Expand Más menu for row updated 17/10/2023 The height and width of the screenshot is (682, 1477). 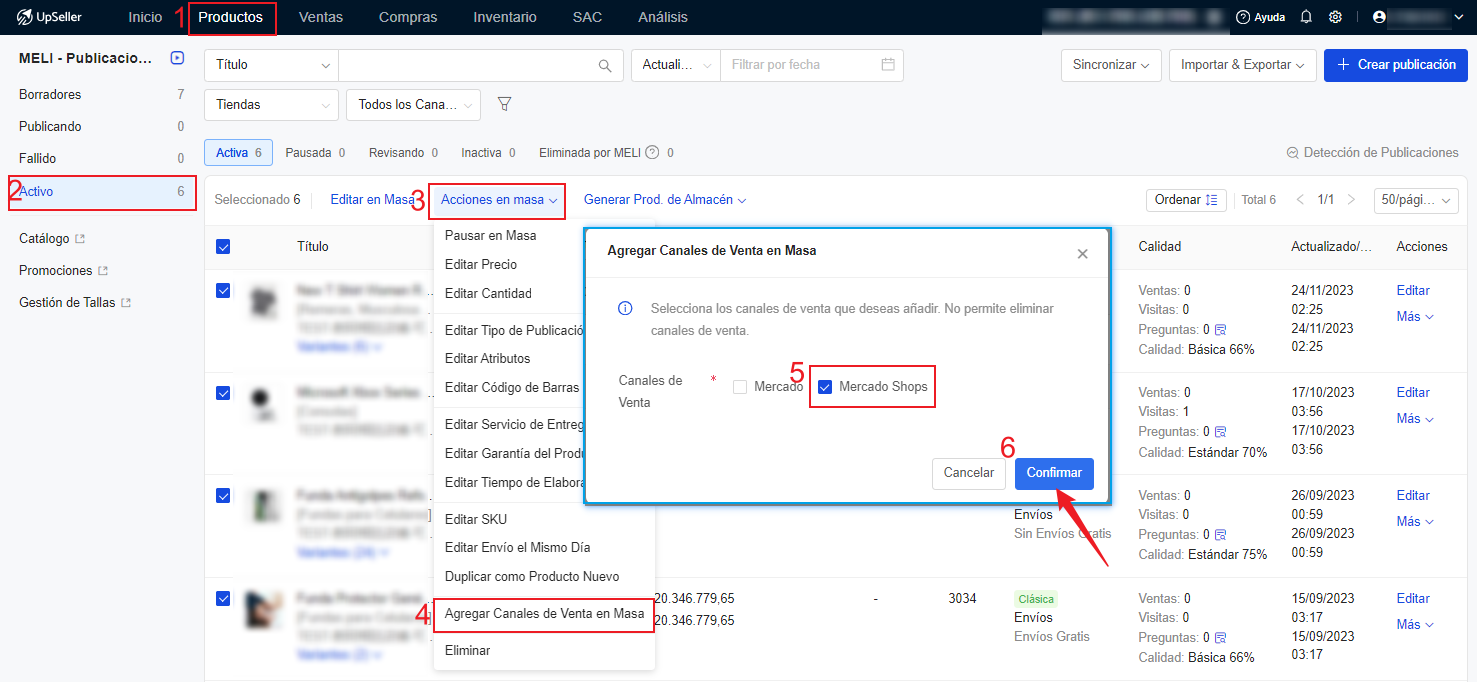click(x=1415, y=419)
